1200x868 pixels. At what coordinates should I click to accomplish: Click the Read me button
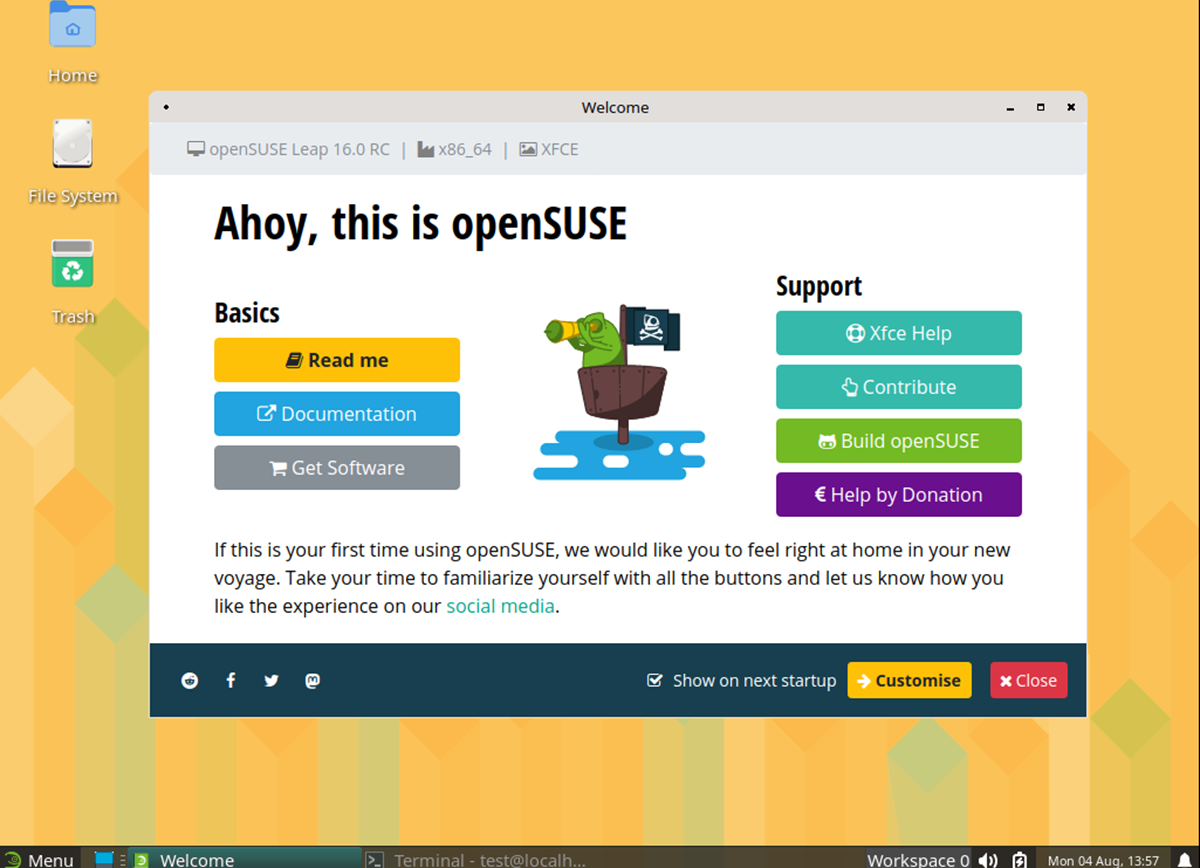click(x=337, y=360)
